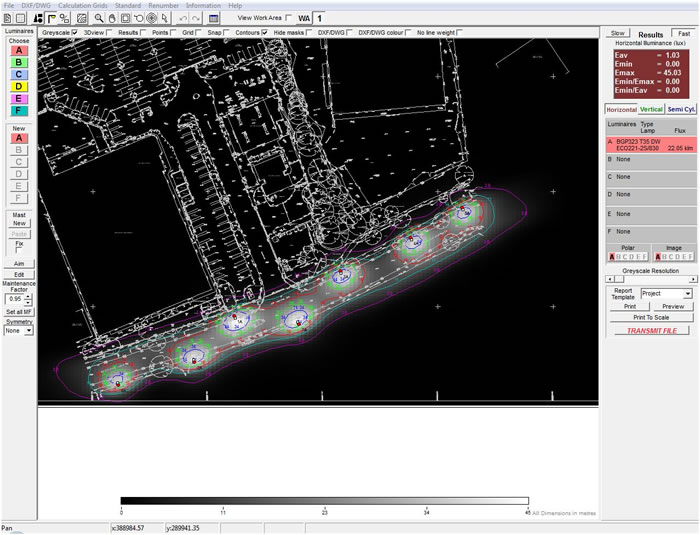Open the Standard menu

point(128,6)
